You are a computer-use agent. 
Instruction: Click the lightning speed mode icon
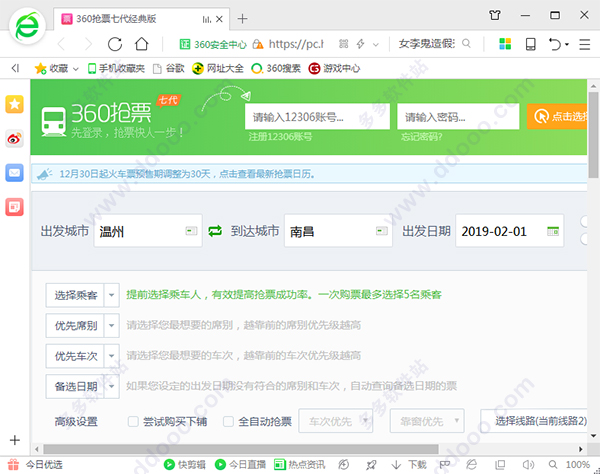click(x=360, y=44)
